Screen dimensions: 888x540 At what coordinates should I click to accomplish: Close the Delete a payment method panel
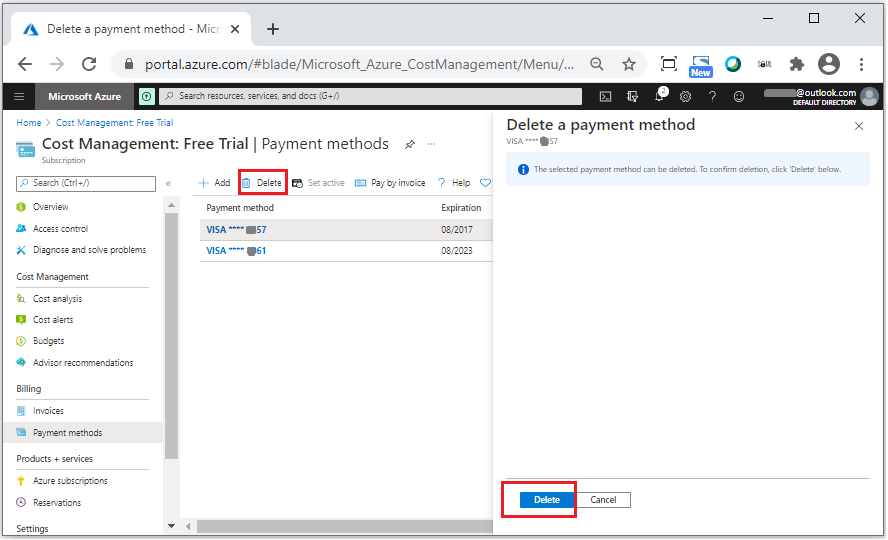point(859,126)
